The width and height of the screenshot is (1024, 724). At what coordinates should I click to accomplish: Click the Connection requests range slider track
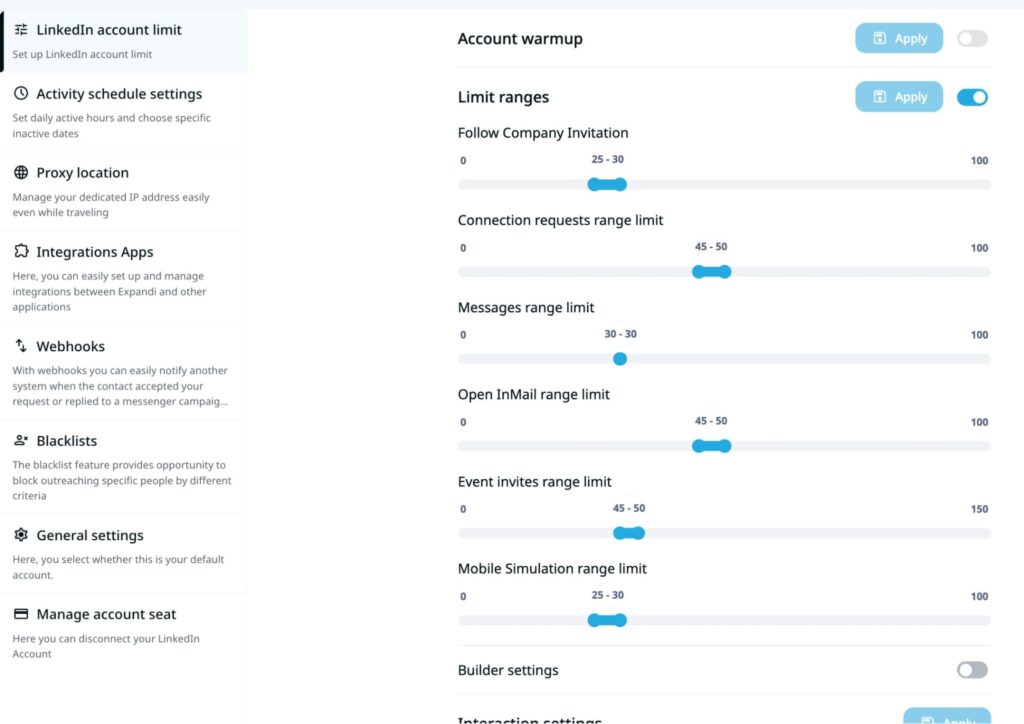850,272
